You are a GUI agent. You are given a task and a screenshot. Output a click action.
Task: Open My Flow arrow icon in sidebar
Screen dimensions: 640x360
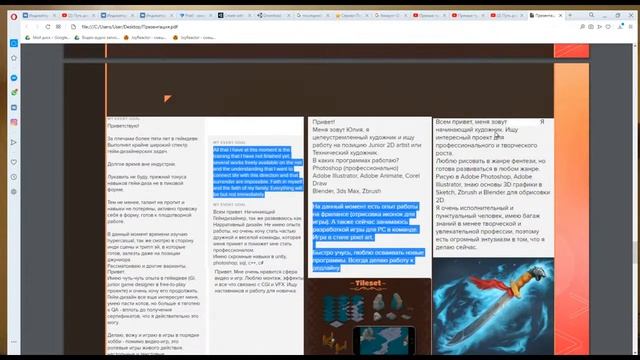[x=14, y=142]
